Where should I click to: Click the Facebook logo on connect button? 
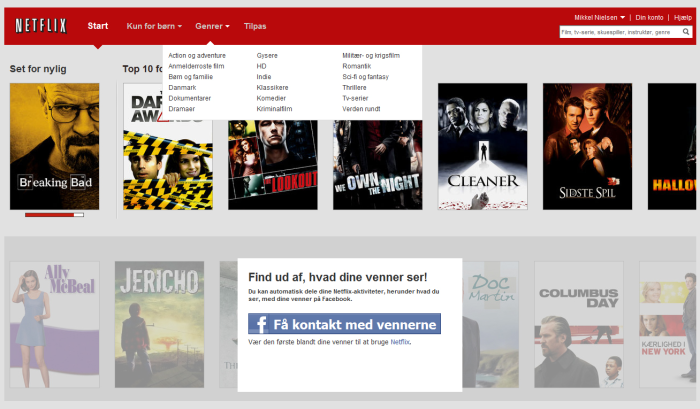click(x=259, y=324)
